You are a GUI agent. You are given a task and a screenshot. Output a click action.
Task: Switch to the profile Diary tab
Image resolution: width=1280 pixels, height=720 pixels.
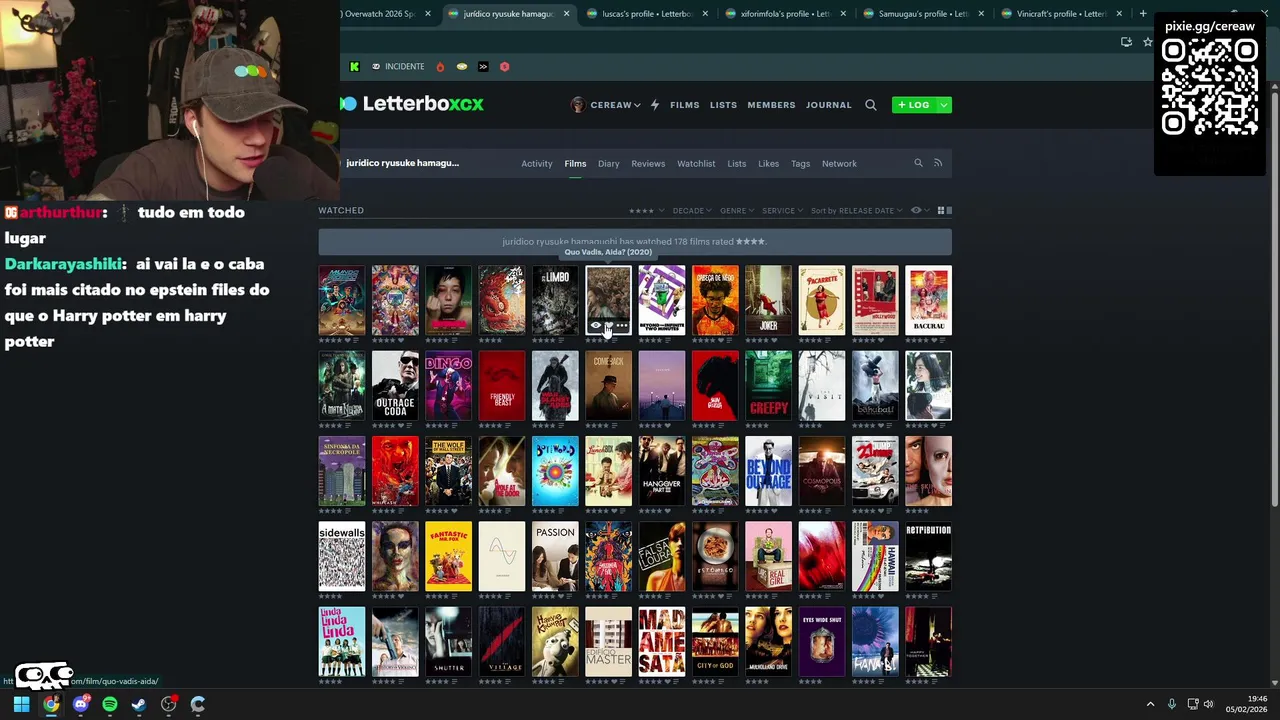(609, 163)
